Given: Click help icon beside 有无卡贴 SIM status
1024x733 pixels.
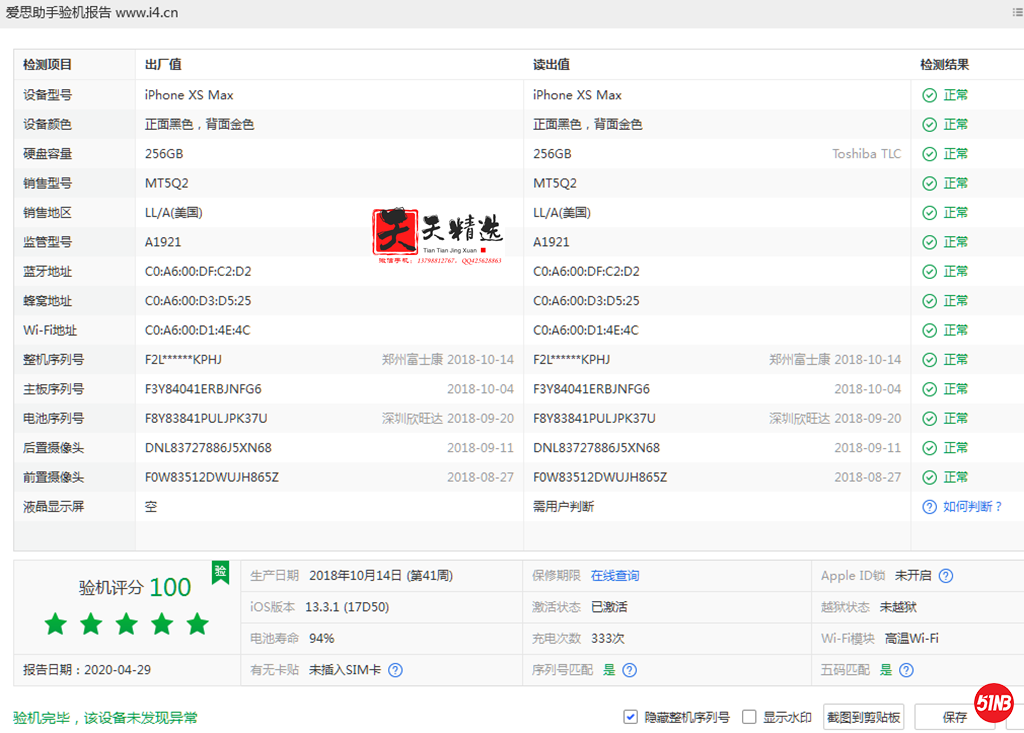Looking at the screenshot, I should click(x=395, y=670).
